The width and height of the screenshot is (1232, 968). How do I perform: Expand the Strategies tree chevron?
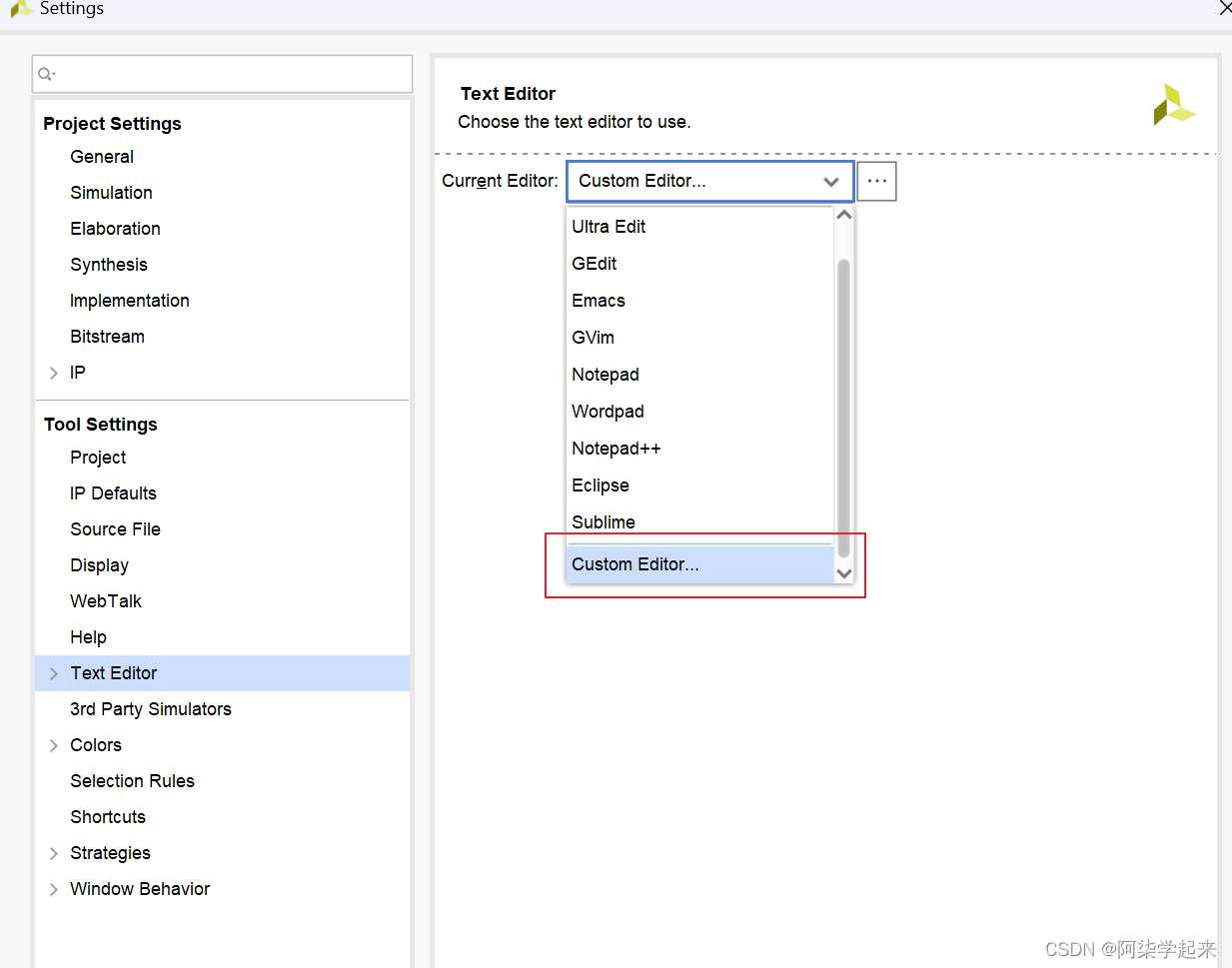tap(54, 853)
